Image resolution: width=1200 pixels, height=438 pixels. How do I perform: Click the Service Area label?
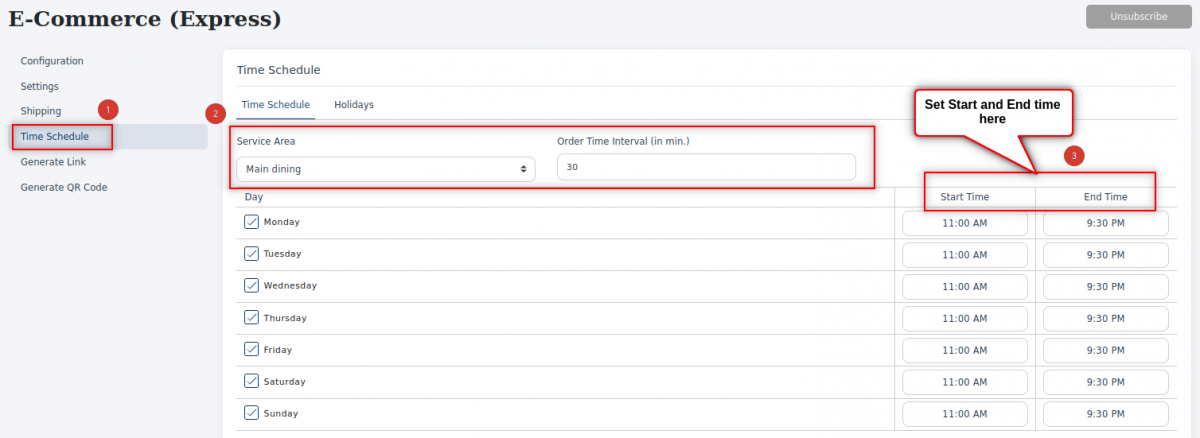point(266,141)
